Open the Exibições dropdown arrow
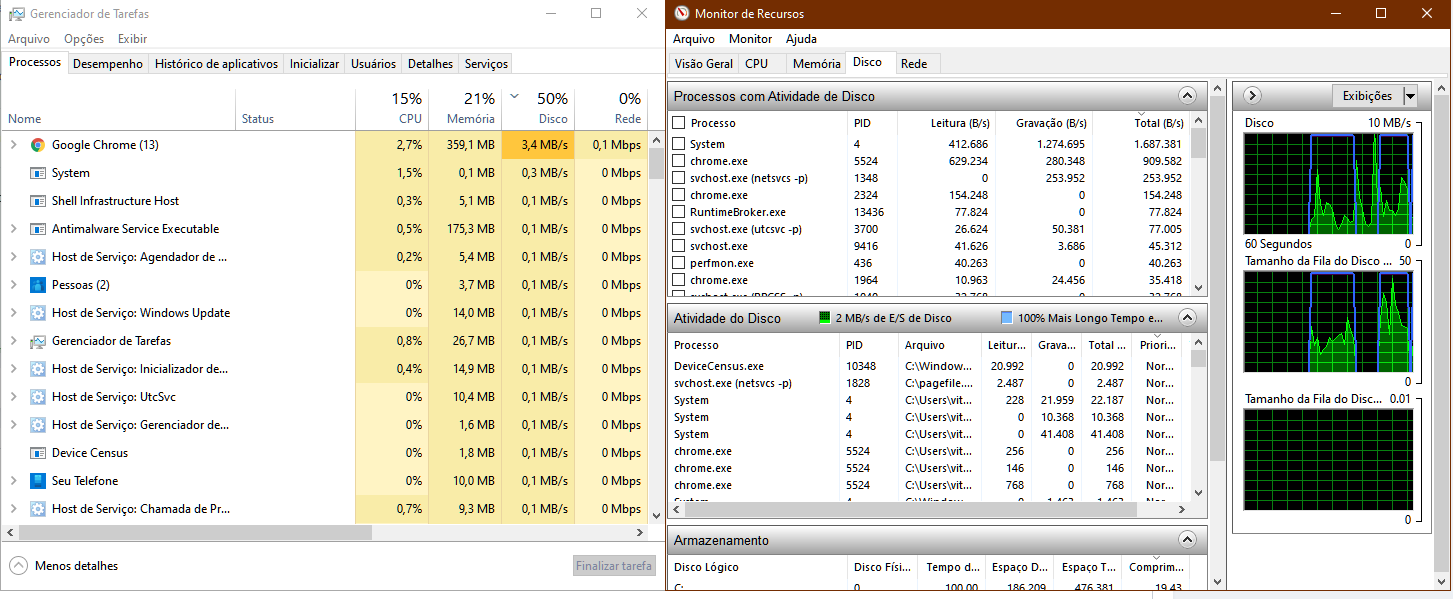The width and height of the screenshot is (1453, 599). pos(1411,96)
